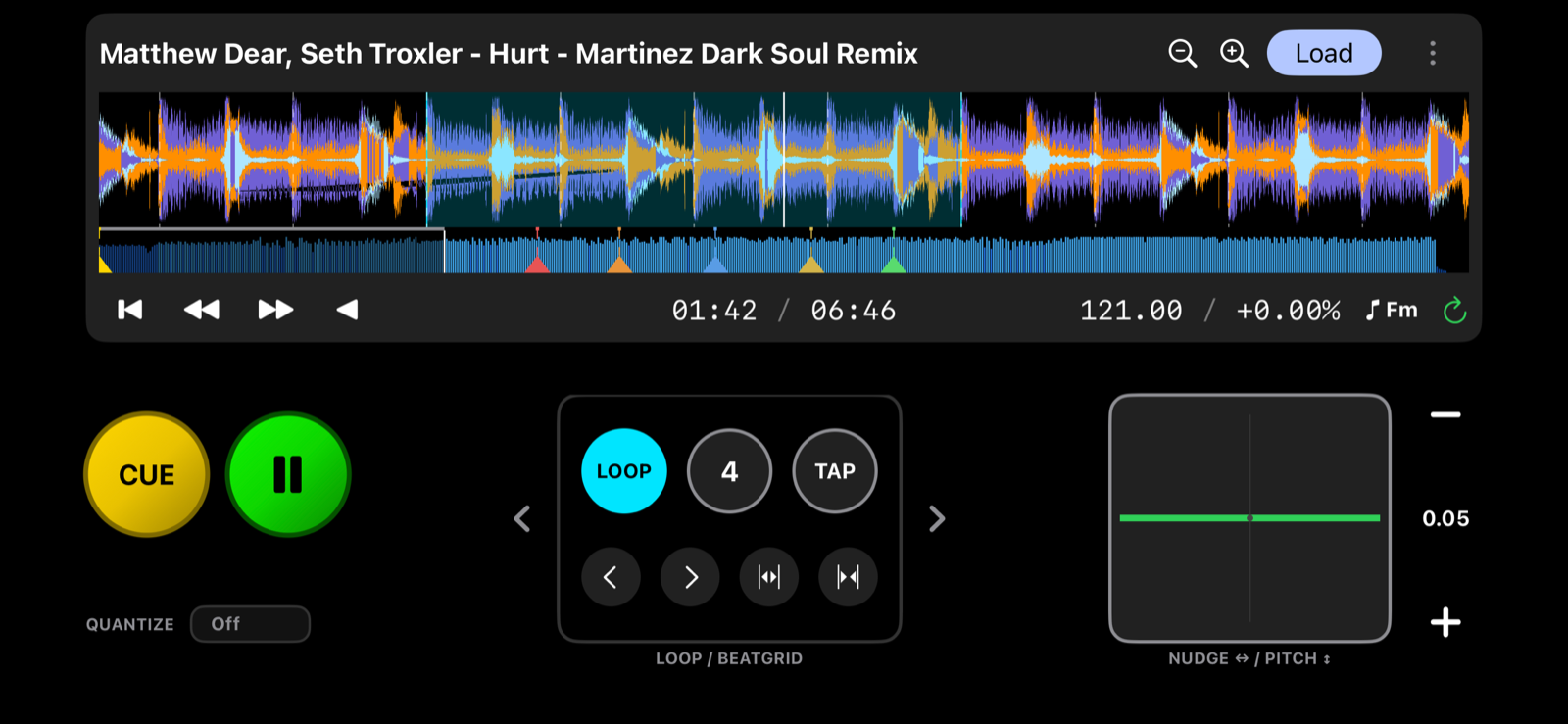
Task: Toggle the cyan LOOP button
Action: 624,471
